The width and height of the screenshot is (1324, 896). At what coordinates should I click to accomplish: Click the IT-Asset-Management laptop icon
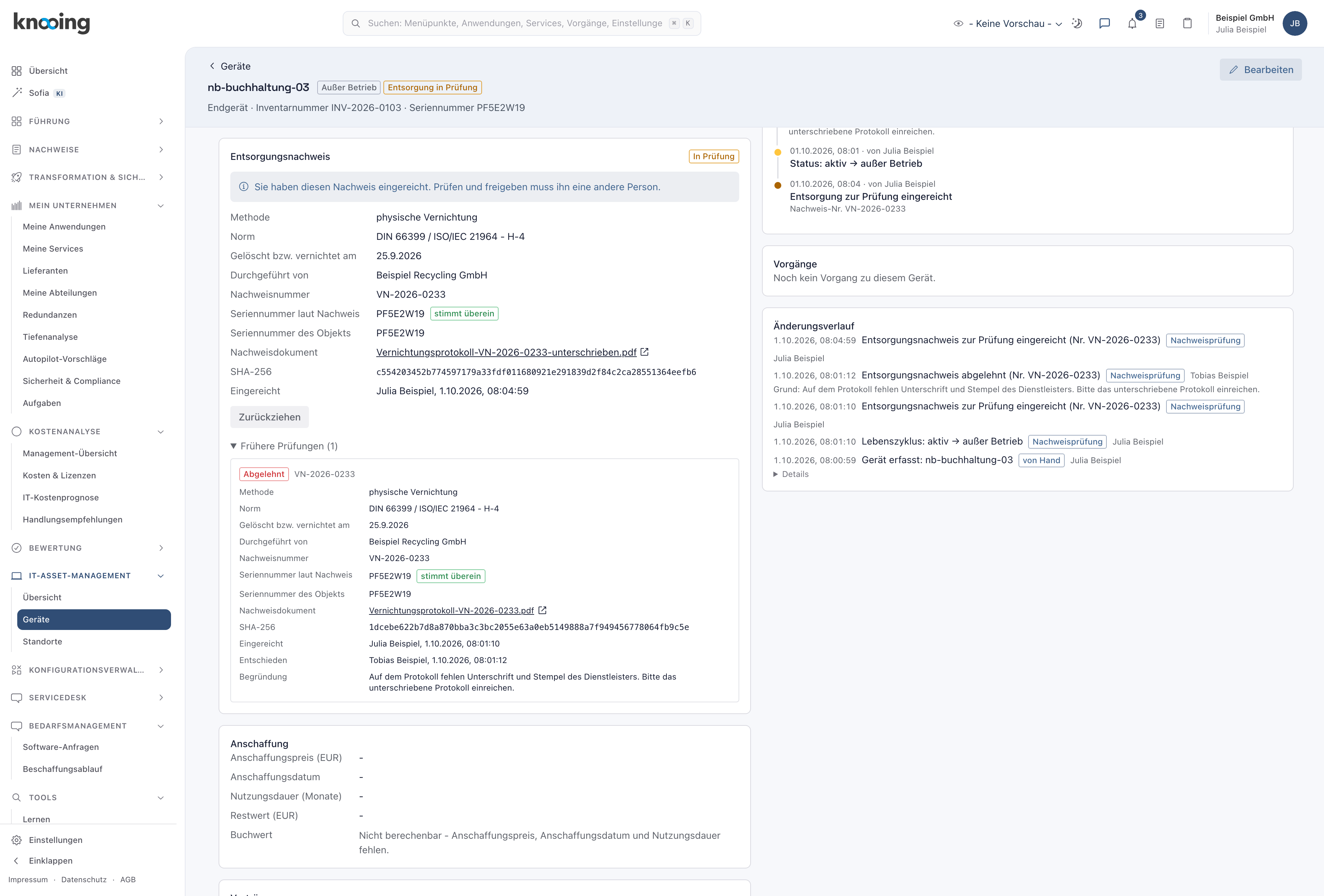[17, 576]
